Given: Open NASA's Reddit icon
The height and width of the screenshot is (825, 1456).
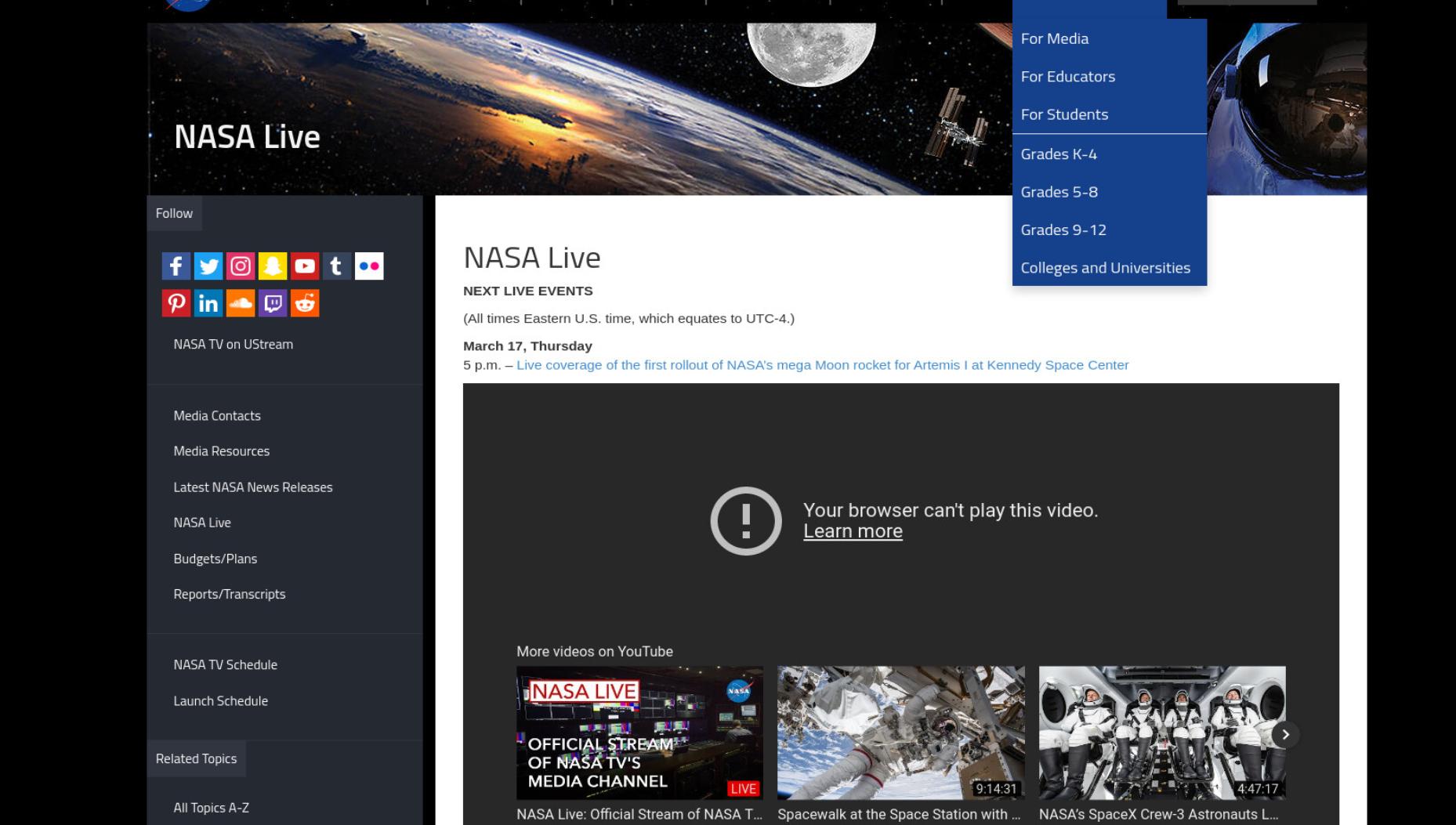Looking at the screenshot, I should [x=305, y=303].
